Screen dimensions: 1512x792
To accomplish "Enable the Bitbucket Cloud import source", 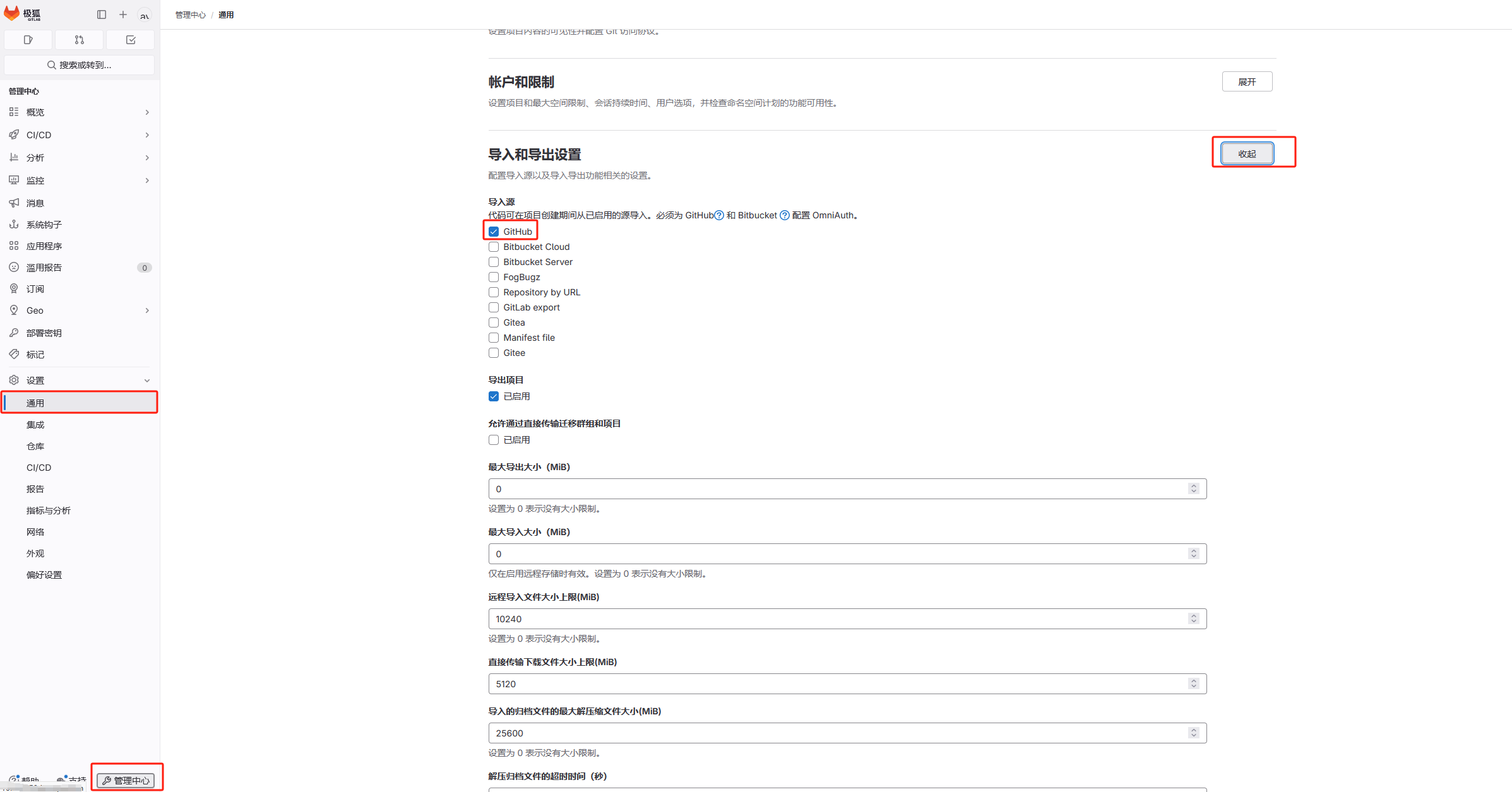I will (x=494, y=247).
